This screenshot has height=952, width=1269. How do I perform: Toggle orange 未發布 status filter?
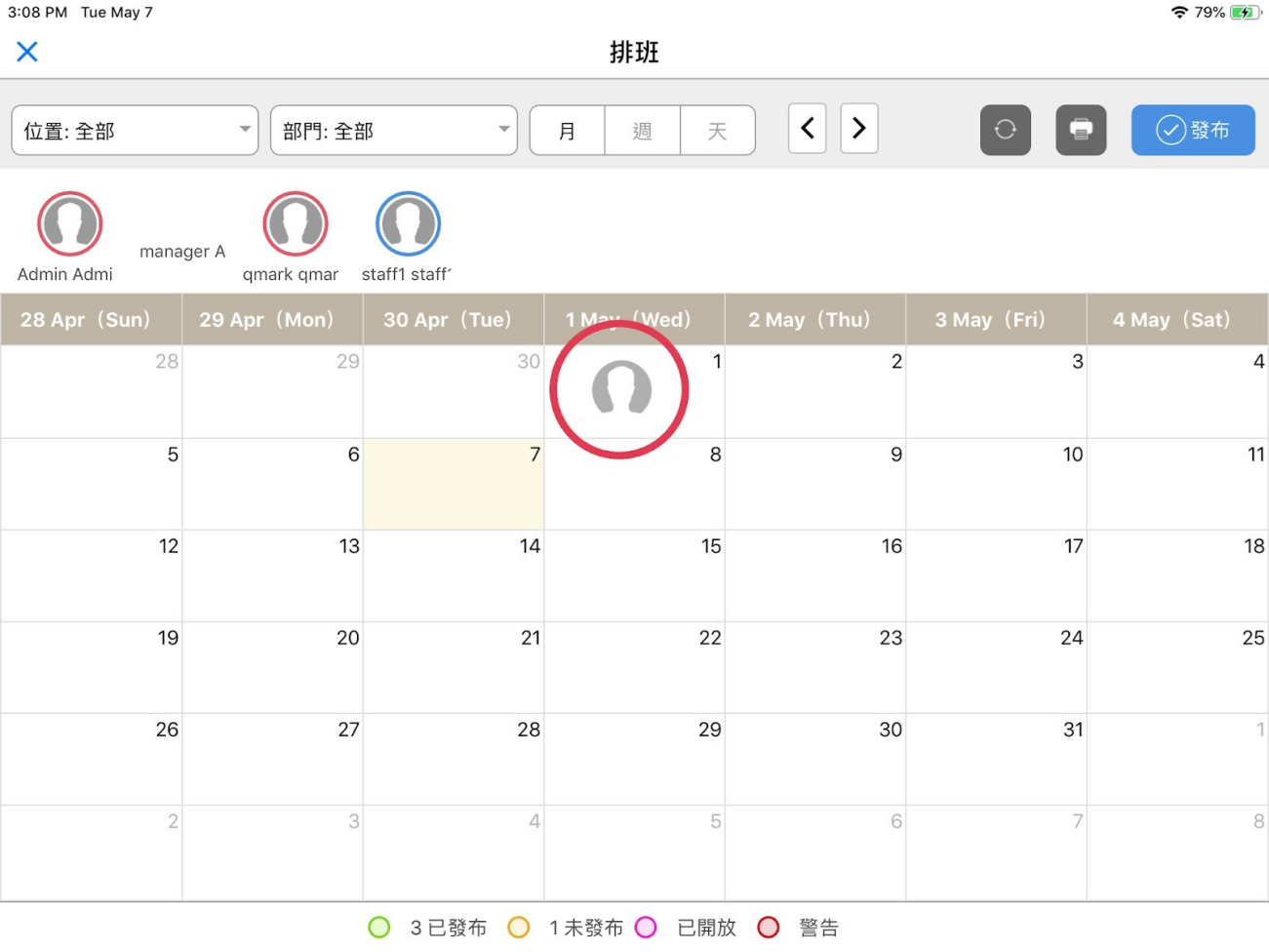coord(519,928)
